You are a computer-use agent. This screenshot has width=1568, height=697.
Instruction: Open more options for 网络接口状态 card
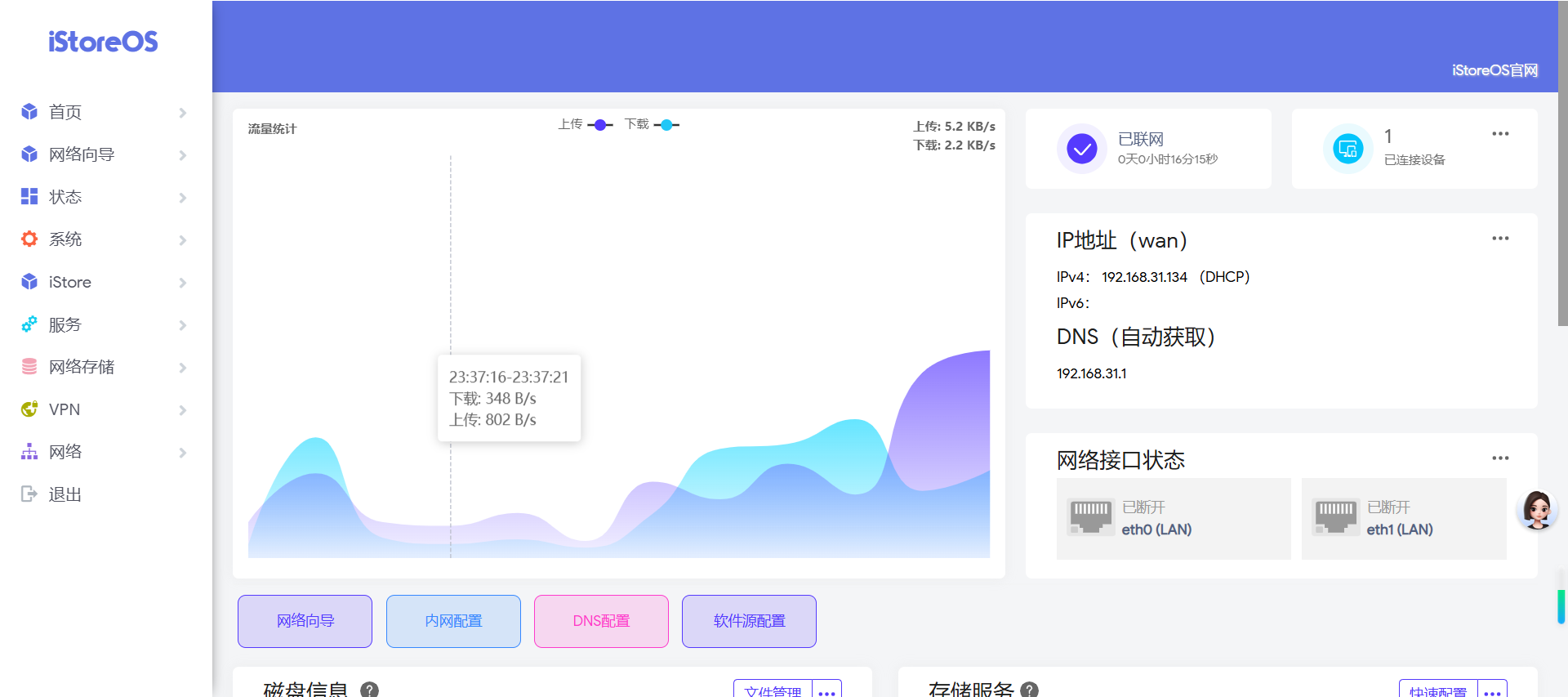tap(1500, 458)
